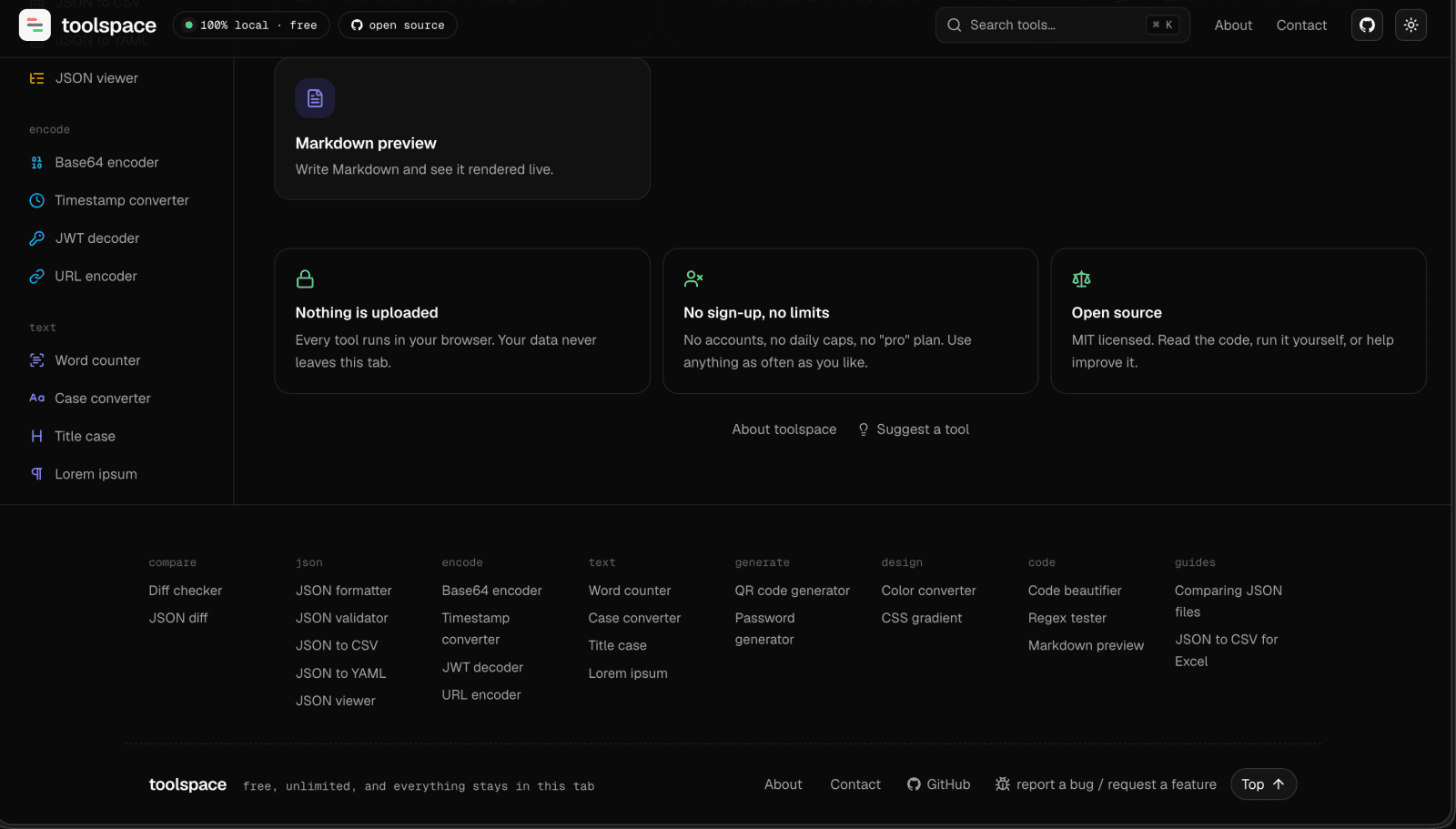Focus the Search tools field

pos(1062,25)
